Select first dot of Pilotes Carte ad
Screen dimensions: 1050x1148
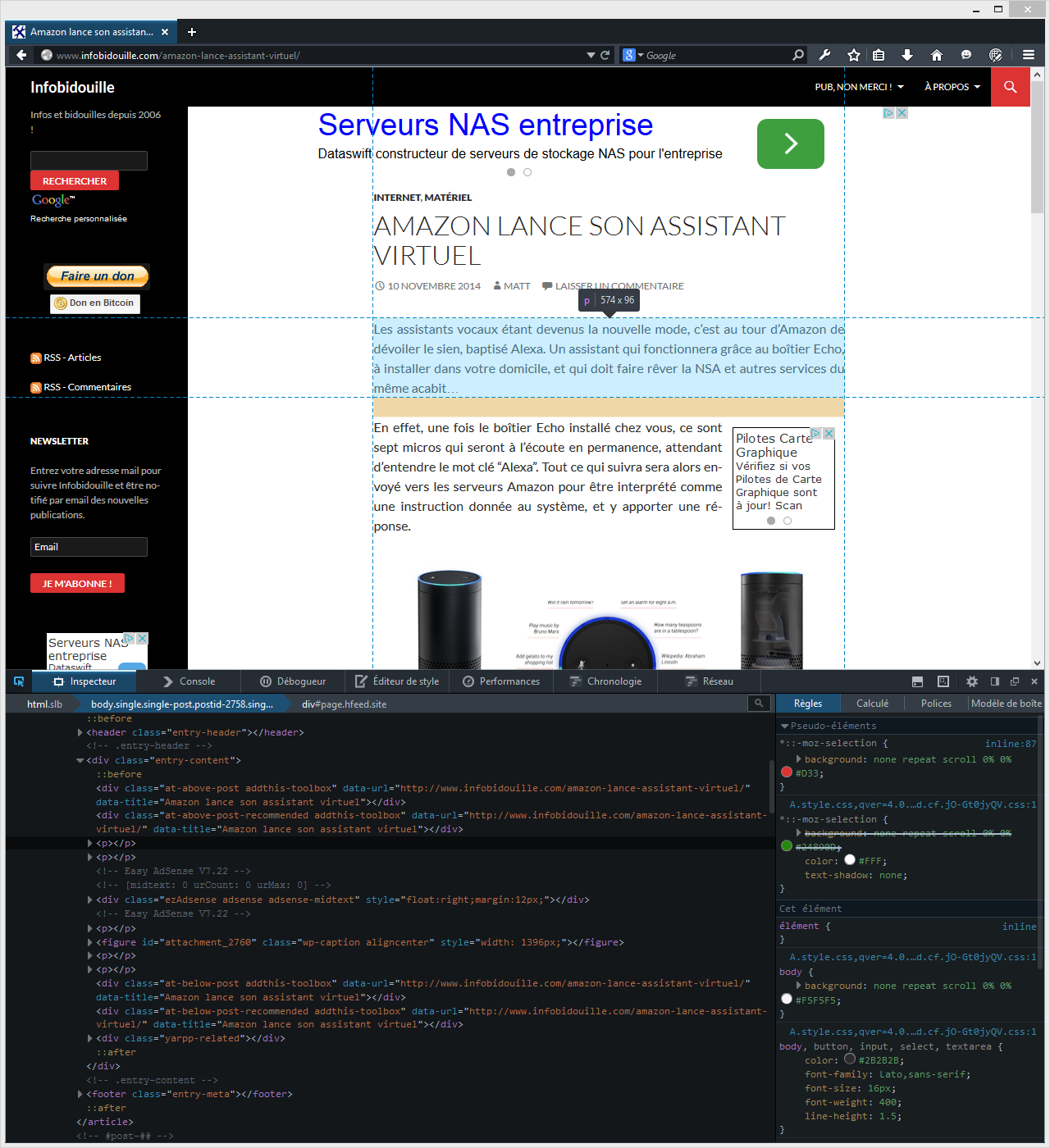click(x=771, y=521)
